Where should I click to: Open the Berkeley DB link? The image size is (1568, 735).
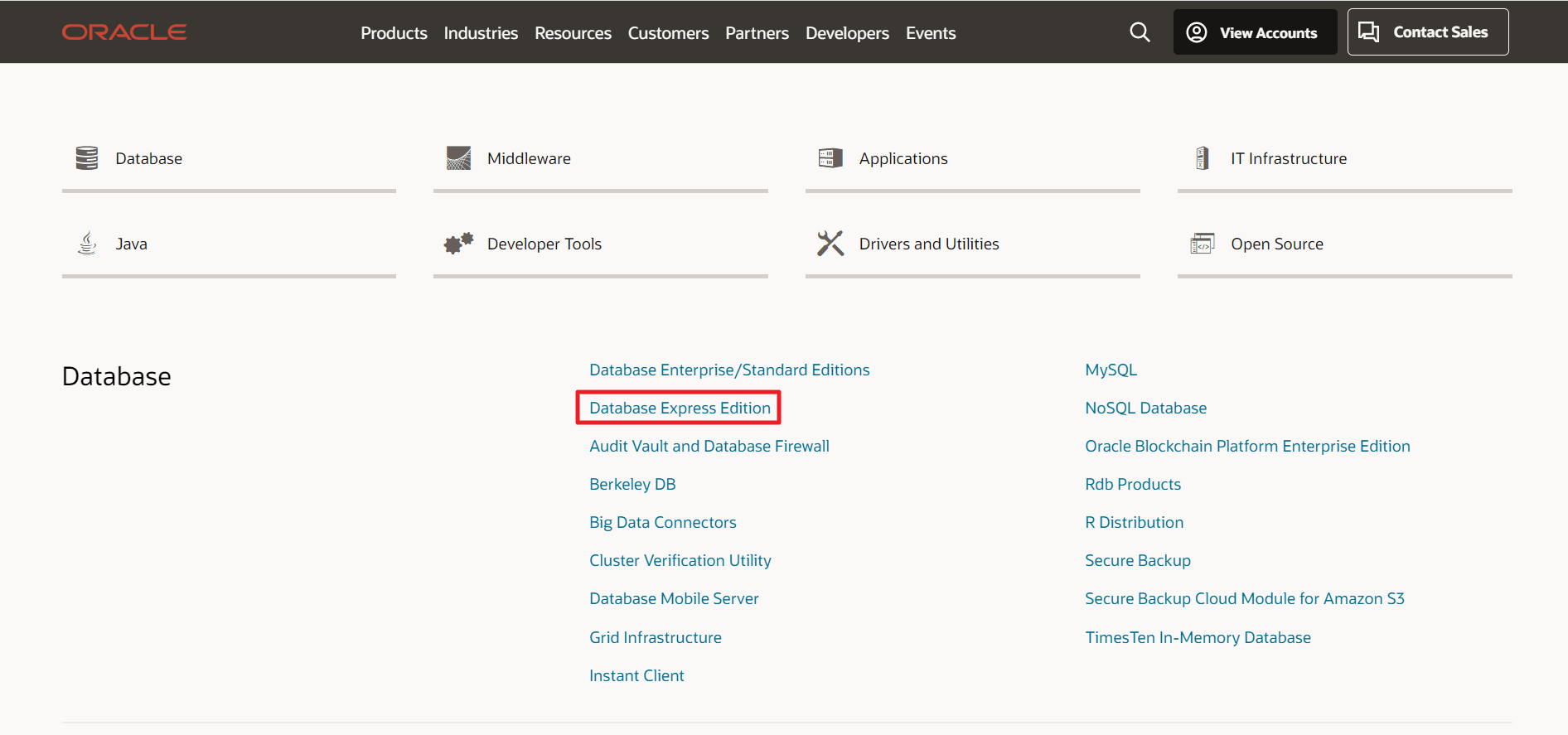[632, 484]
